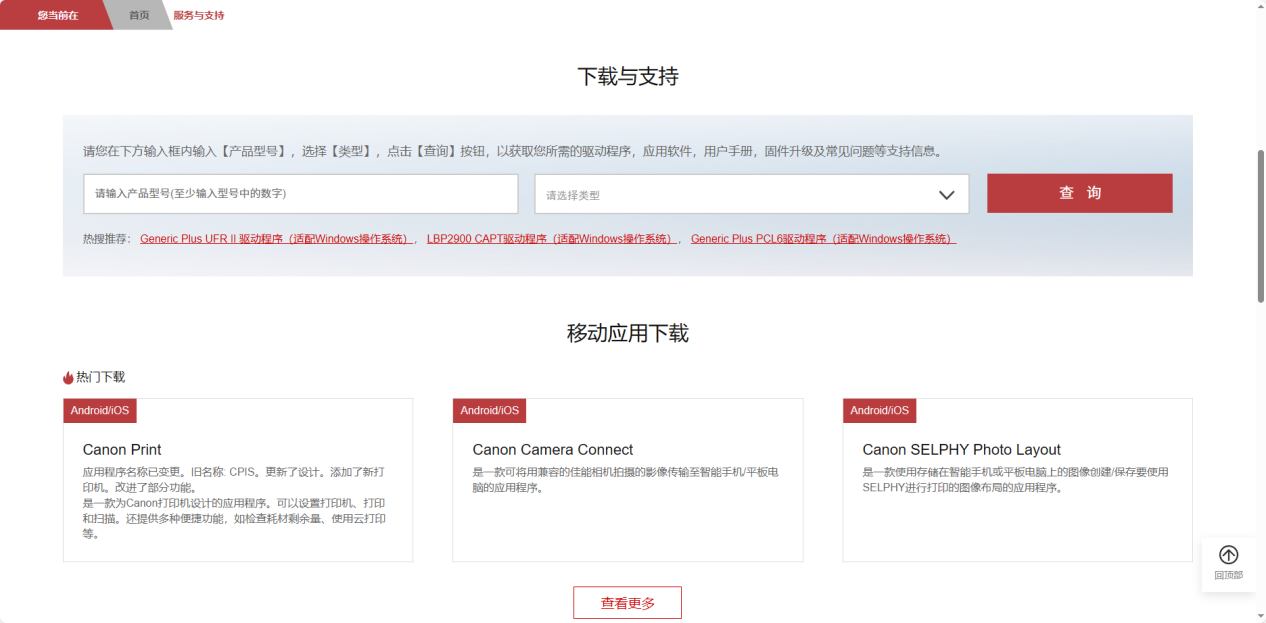Open Canon SELPHY Photo Layout app title
The image size is (1266, 623).
[961, 450]
